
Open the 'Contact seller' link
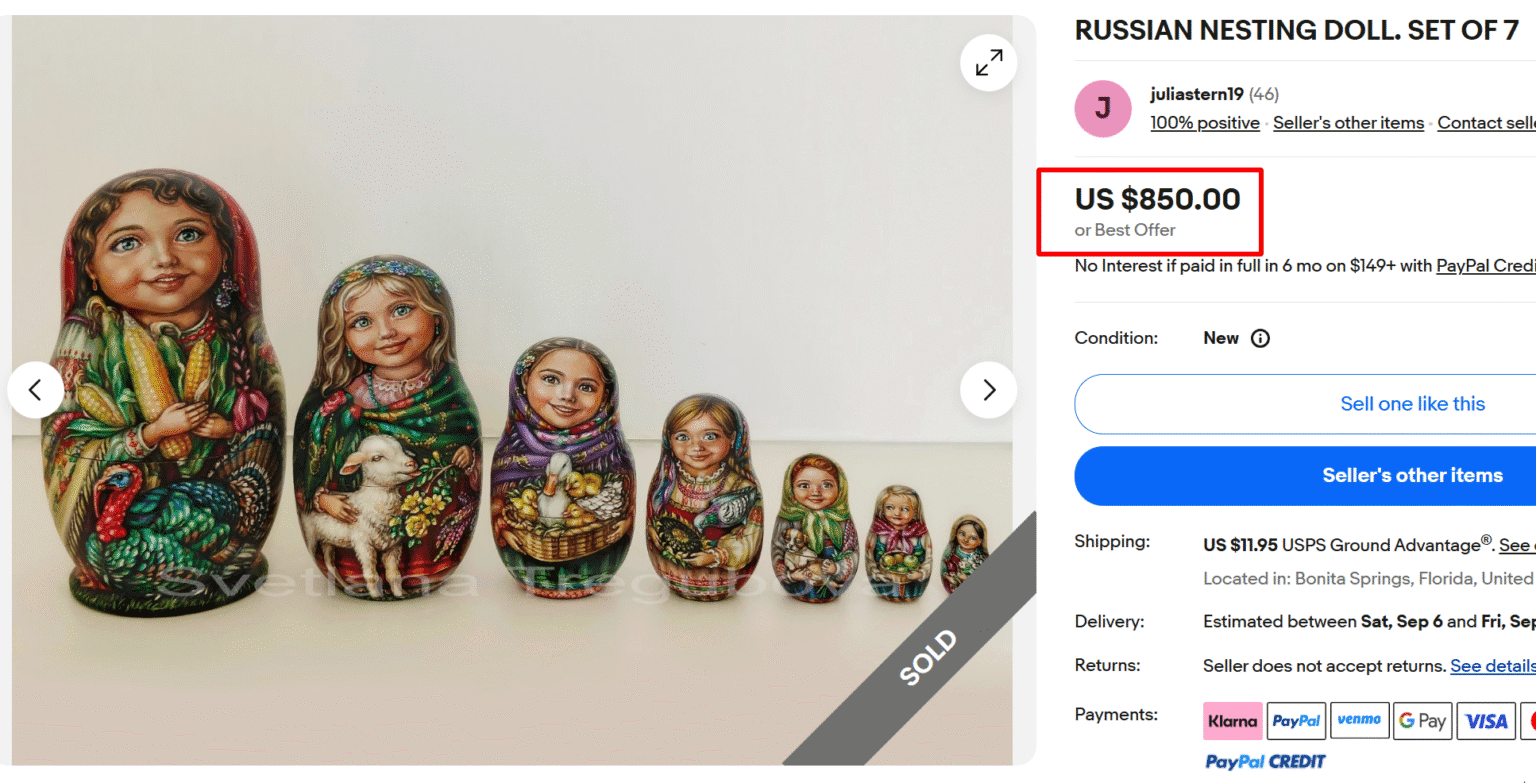pyautogui.click(x=1487, y=122)
